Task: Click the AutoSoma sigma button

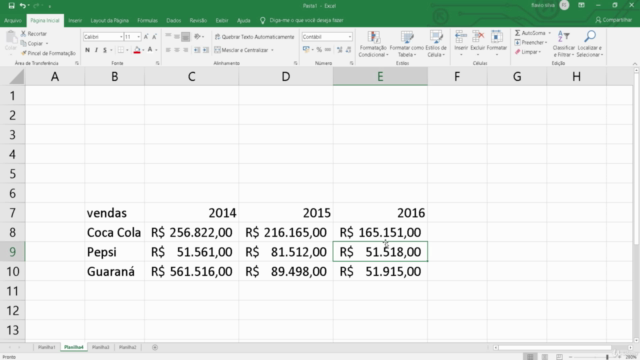Action: (530, 33)
